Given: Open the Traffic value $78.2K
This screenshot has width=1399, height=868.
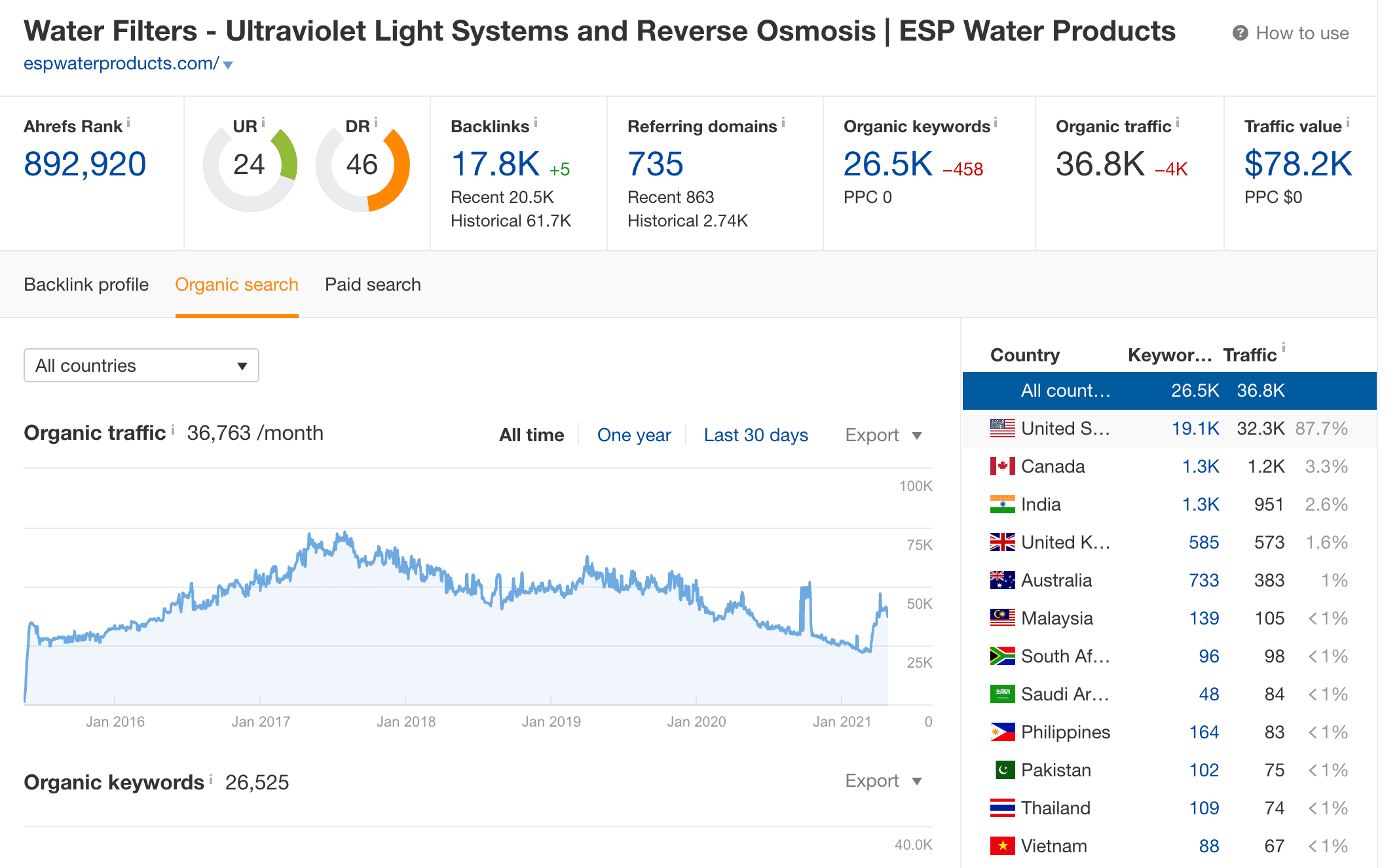Looking at the screenshot, I should coord(1298,164).
